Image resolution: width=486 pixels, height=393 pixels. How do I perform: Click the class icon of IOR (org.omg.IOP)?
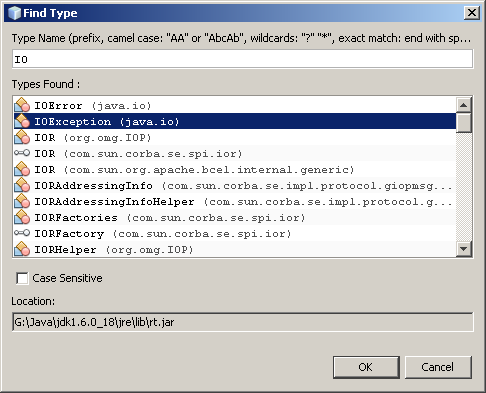tap(22, 137)
